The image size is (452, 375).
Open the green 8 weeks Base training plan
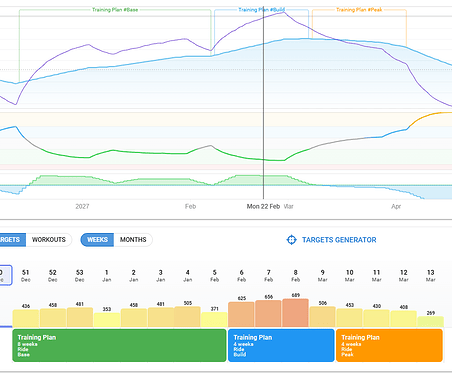click(119, 345)
